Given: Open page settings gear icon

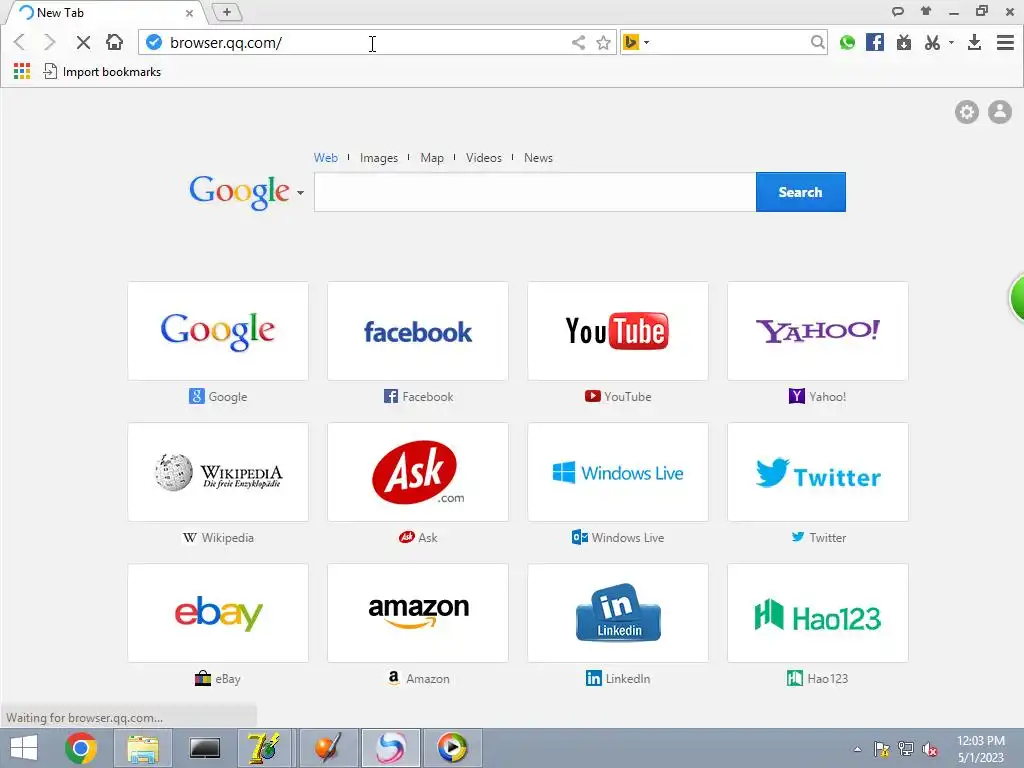Looking at the screenshot, I should click(x=967, y=112).
